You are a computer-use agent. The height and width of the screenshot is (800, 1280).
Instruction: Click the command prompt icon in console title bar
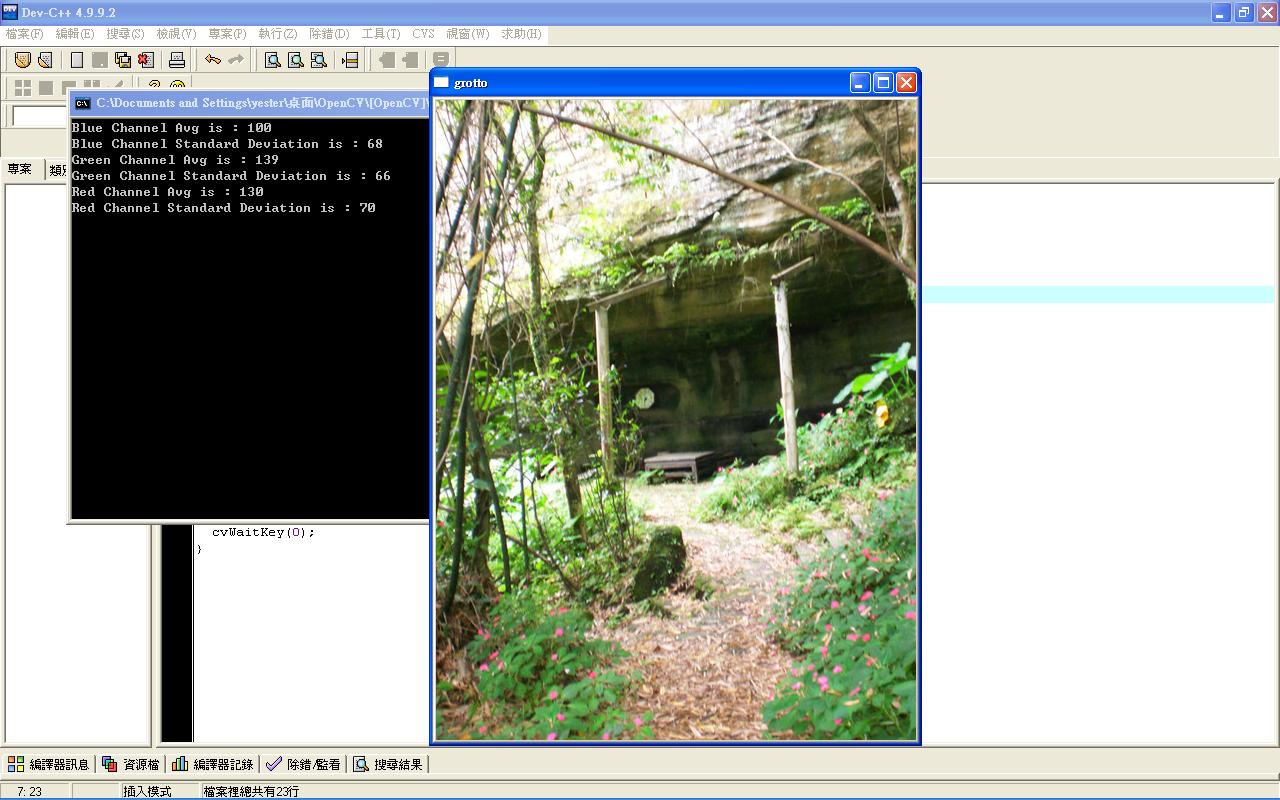pyautogui.click(x=83, y=103)
